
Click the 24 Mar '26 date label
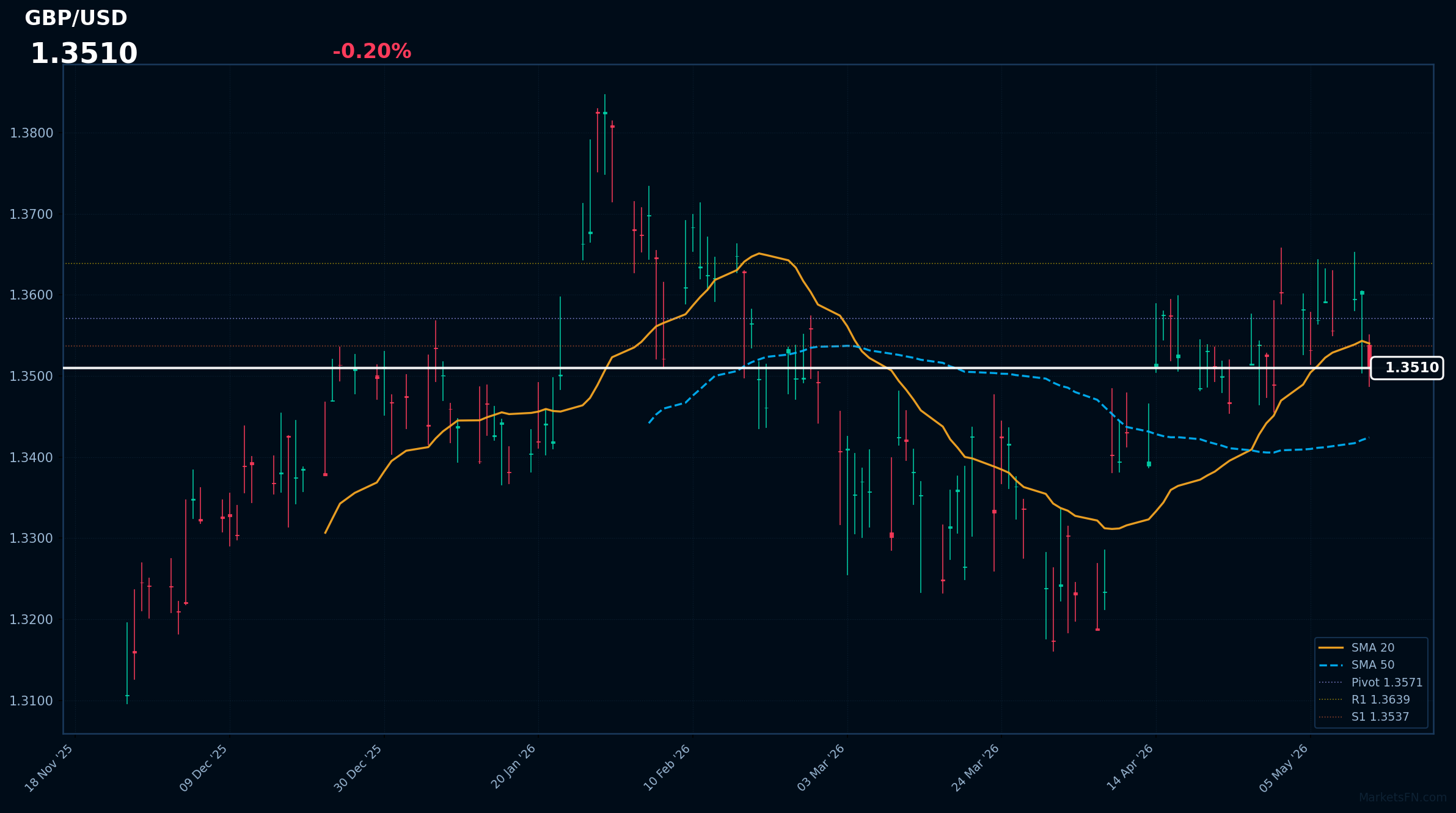click(x=976, y=768)
